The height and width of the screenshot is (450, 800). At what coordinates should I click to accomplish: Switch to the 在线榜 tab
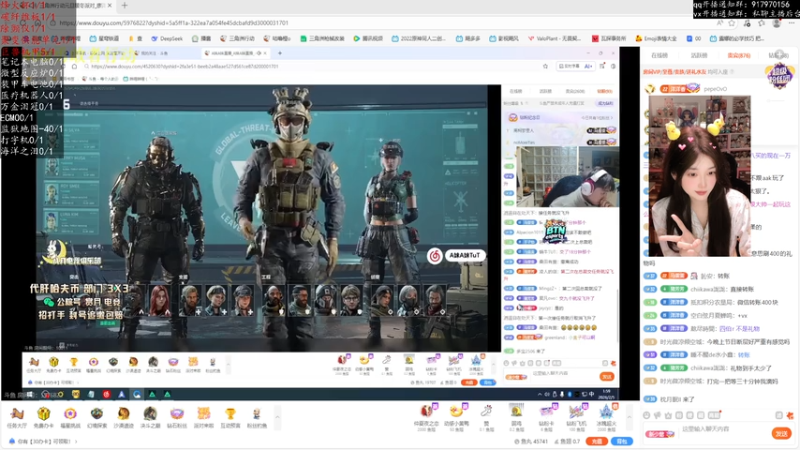click(x=659, y=55)
